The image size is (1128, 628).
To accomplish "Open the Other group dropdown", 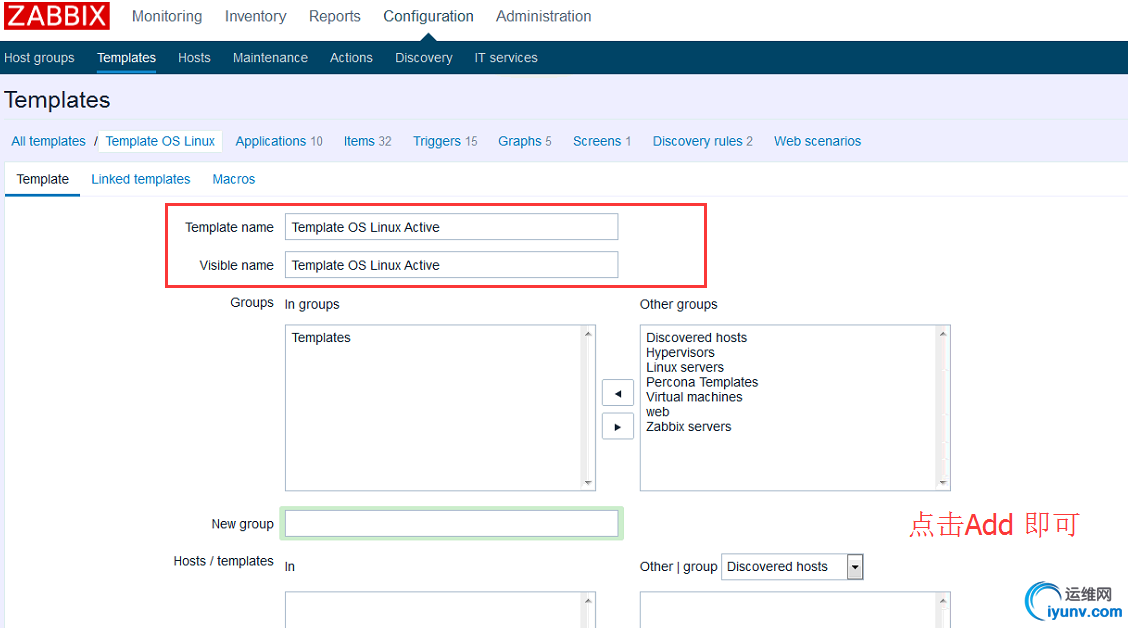I will coord(791,566).
